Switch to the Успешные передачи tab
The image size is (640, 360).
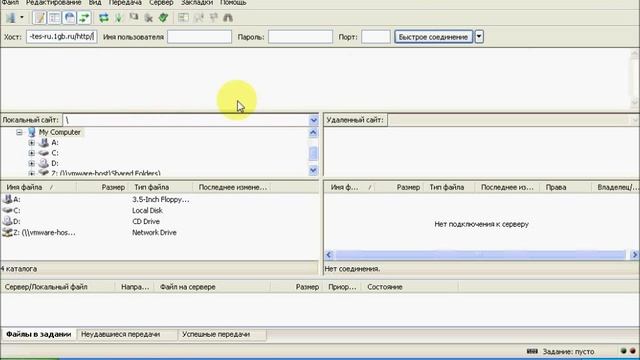point(222,334)
